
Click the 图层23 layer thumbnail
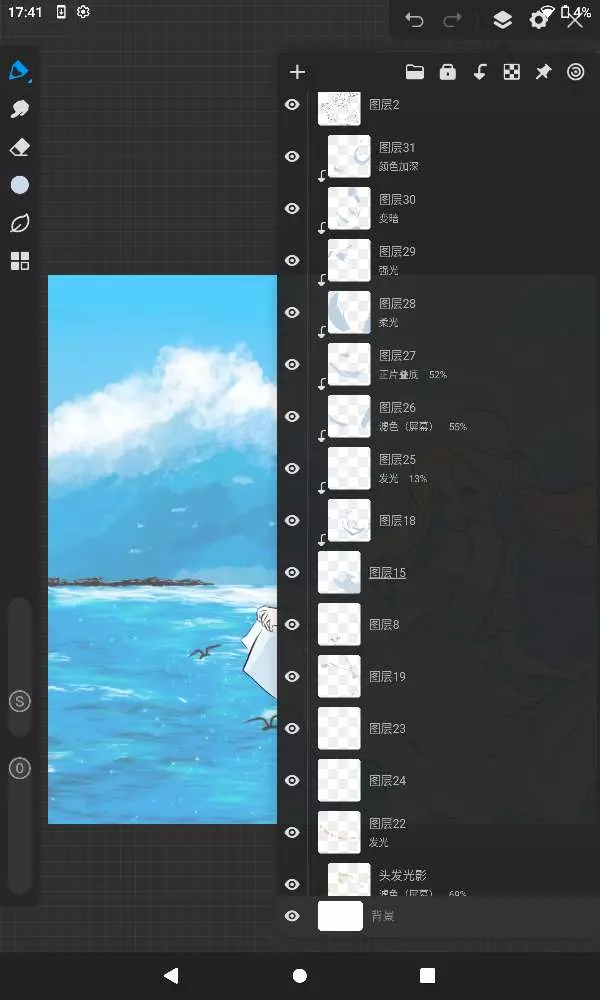click(339, 728)
